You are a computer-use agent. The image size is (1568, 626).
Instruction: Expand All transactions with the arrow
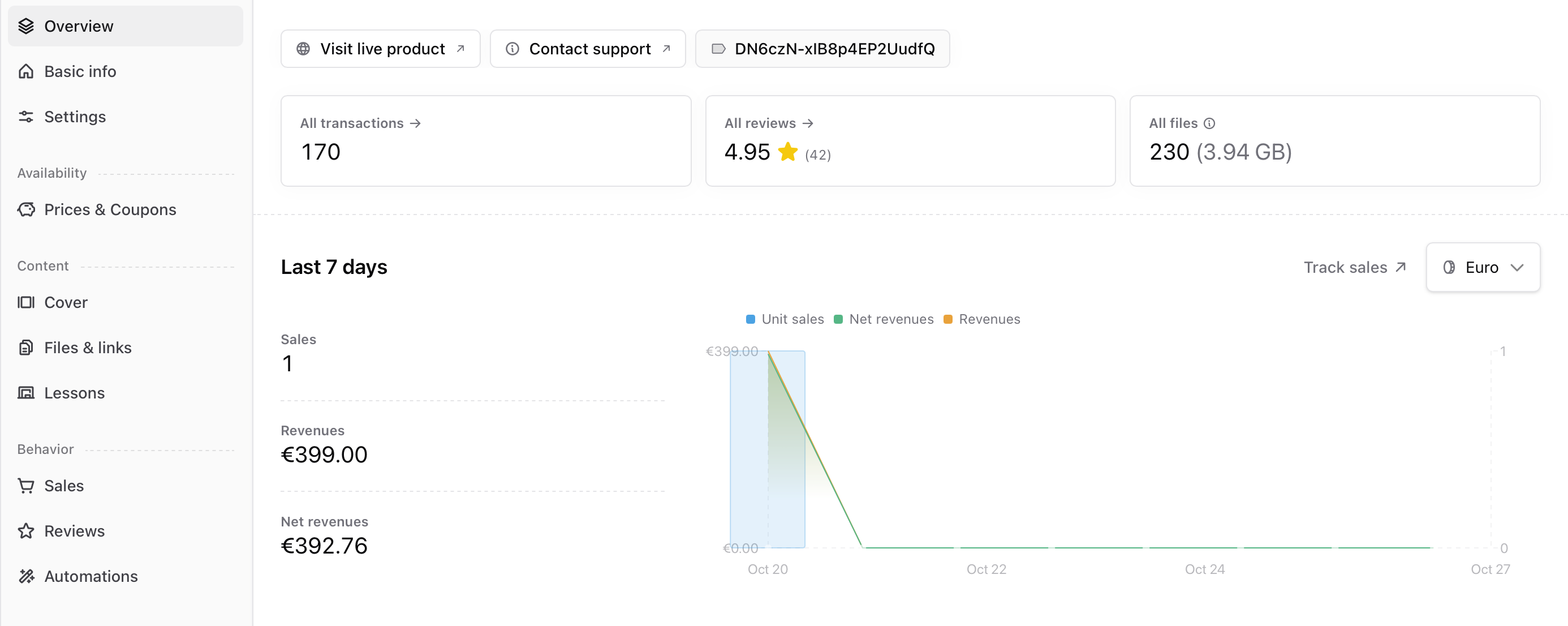(416, 122)
